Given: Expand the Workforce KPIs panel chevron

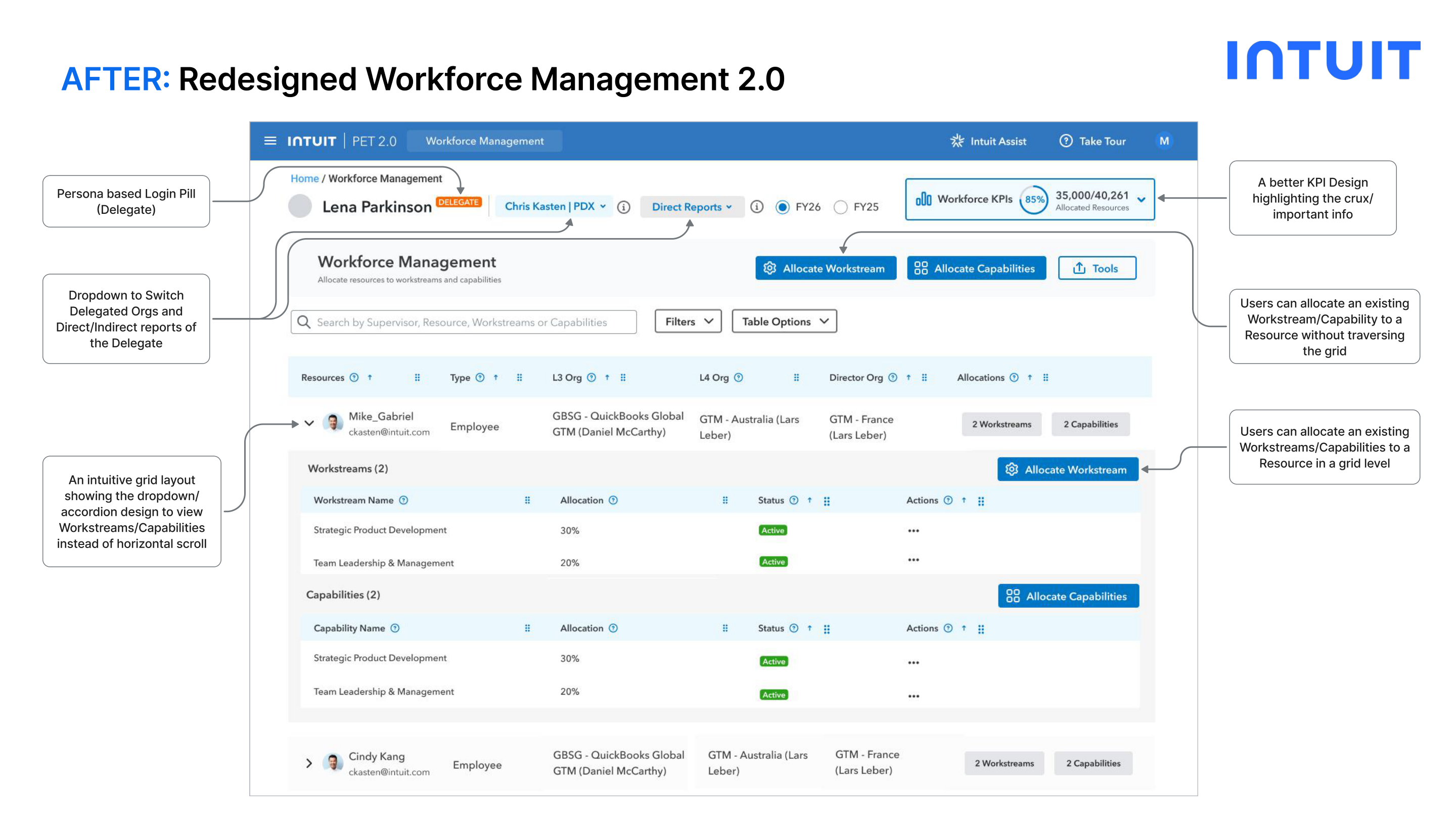Looking at the screenshot, I should pos(1141,200).
